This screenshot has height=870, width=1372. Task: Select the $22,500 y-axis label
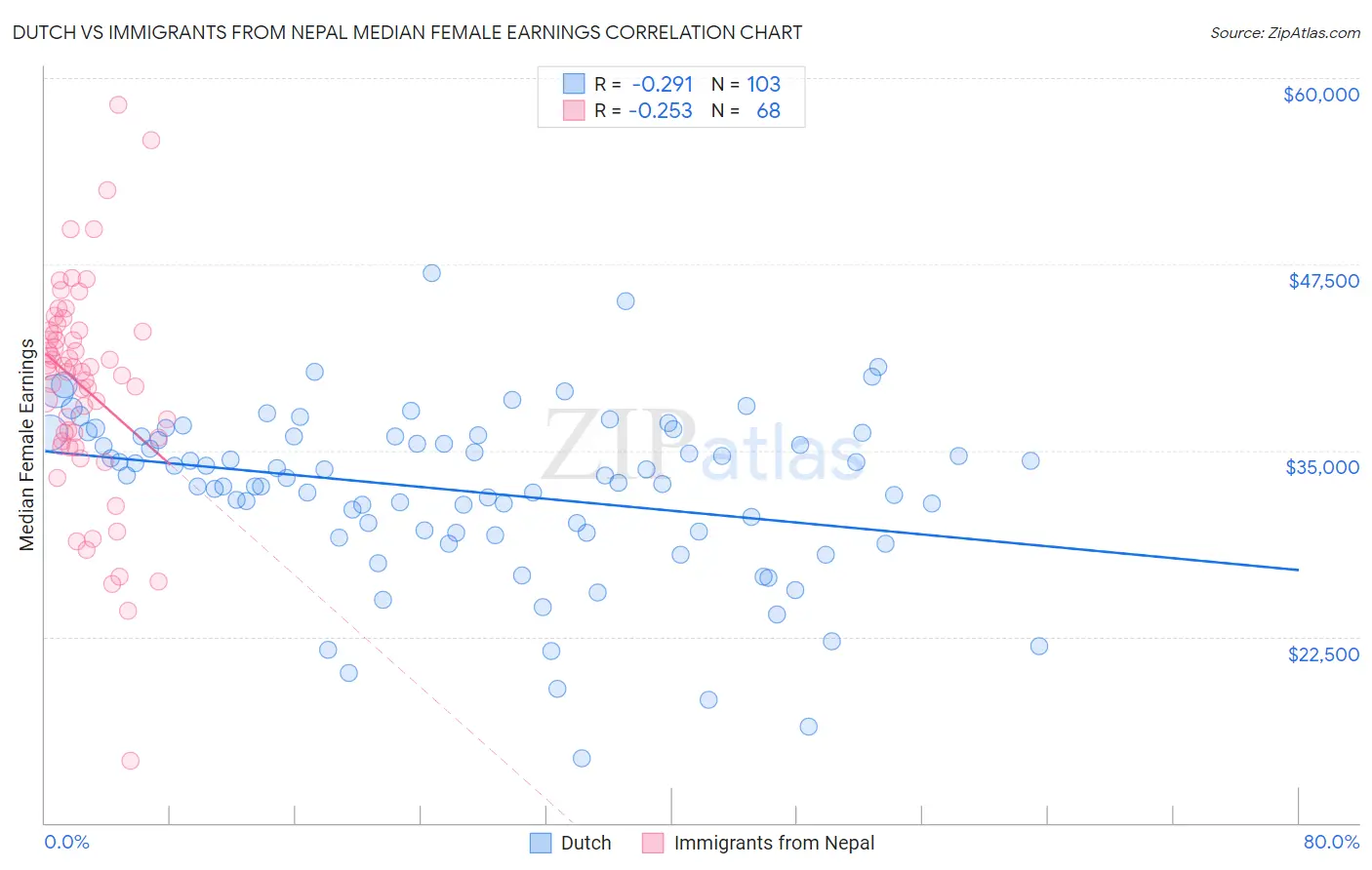(x=1323, y=654)
